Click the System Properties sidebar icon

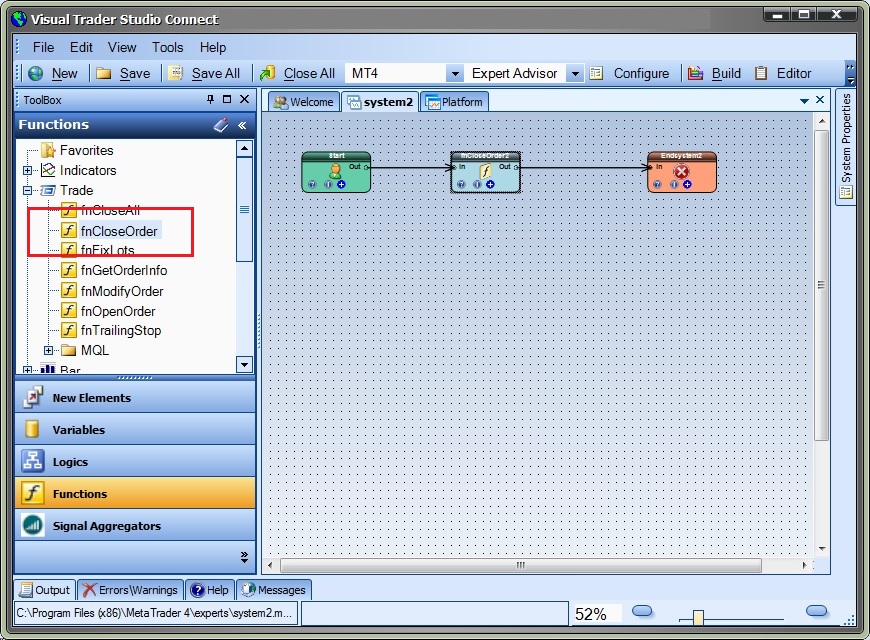coord(846,193)
